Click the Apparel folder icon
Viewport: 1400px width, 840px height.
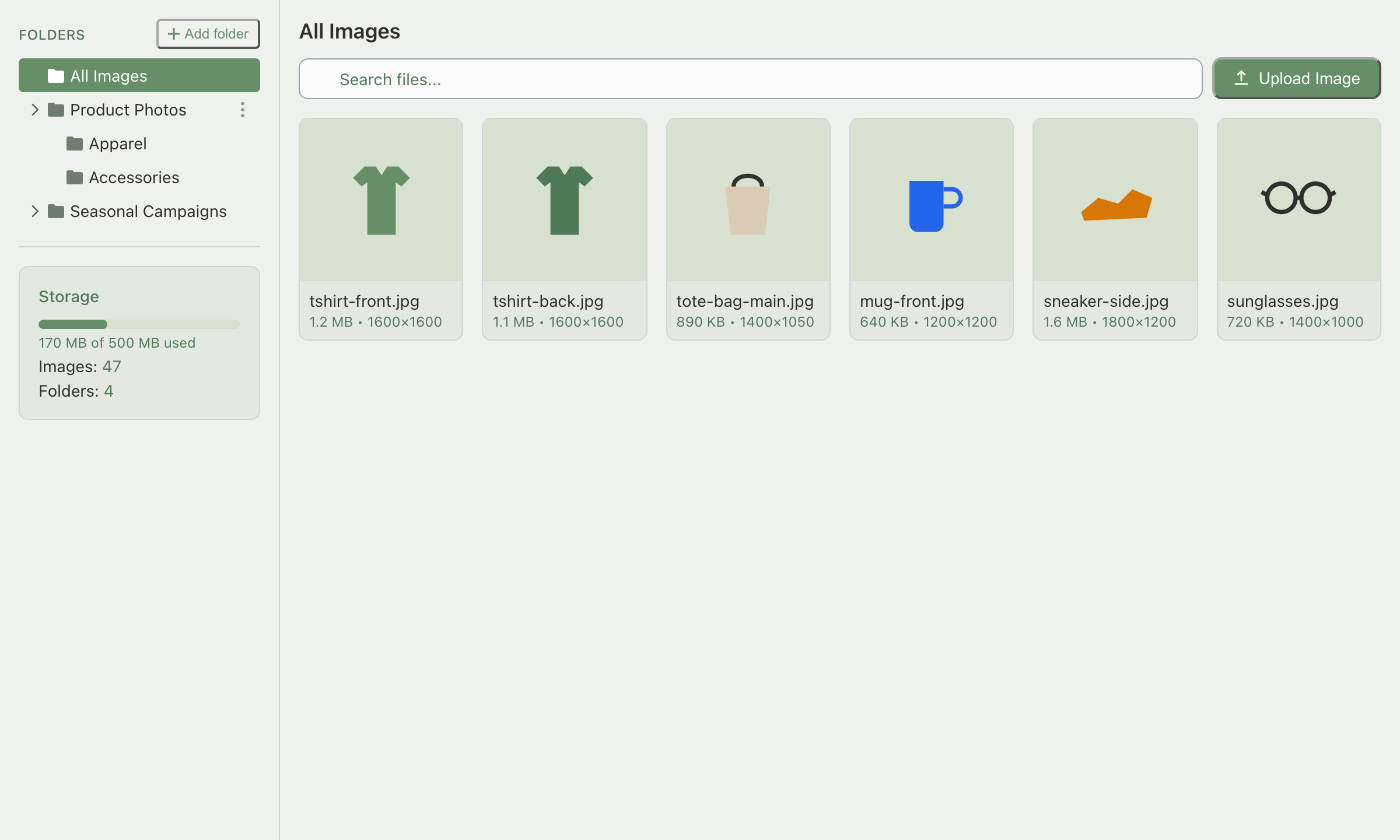point(75,143)
